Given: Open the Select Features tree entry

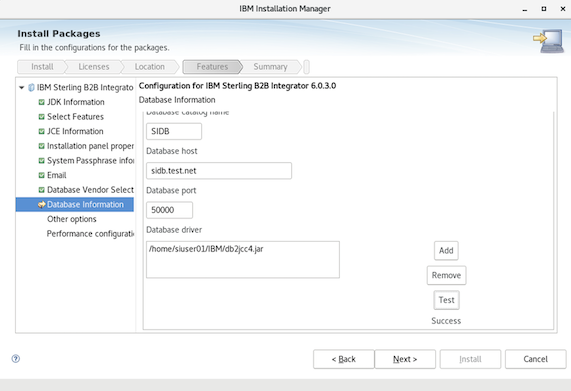Looking at the screenshot, I should [75, 116].
